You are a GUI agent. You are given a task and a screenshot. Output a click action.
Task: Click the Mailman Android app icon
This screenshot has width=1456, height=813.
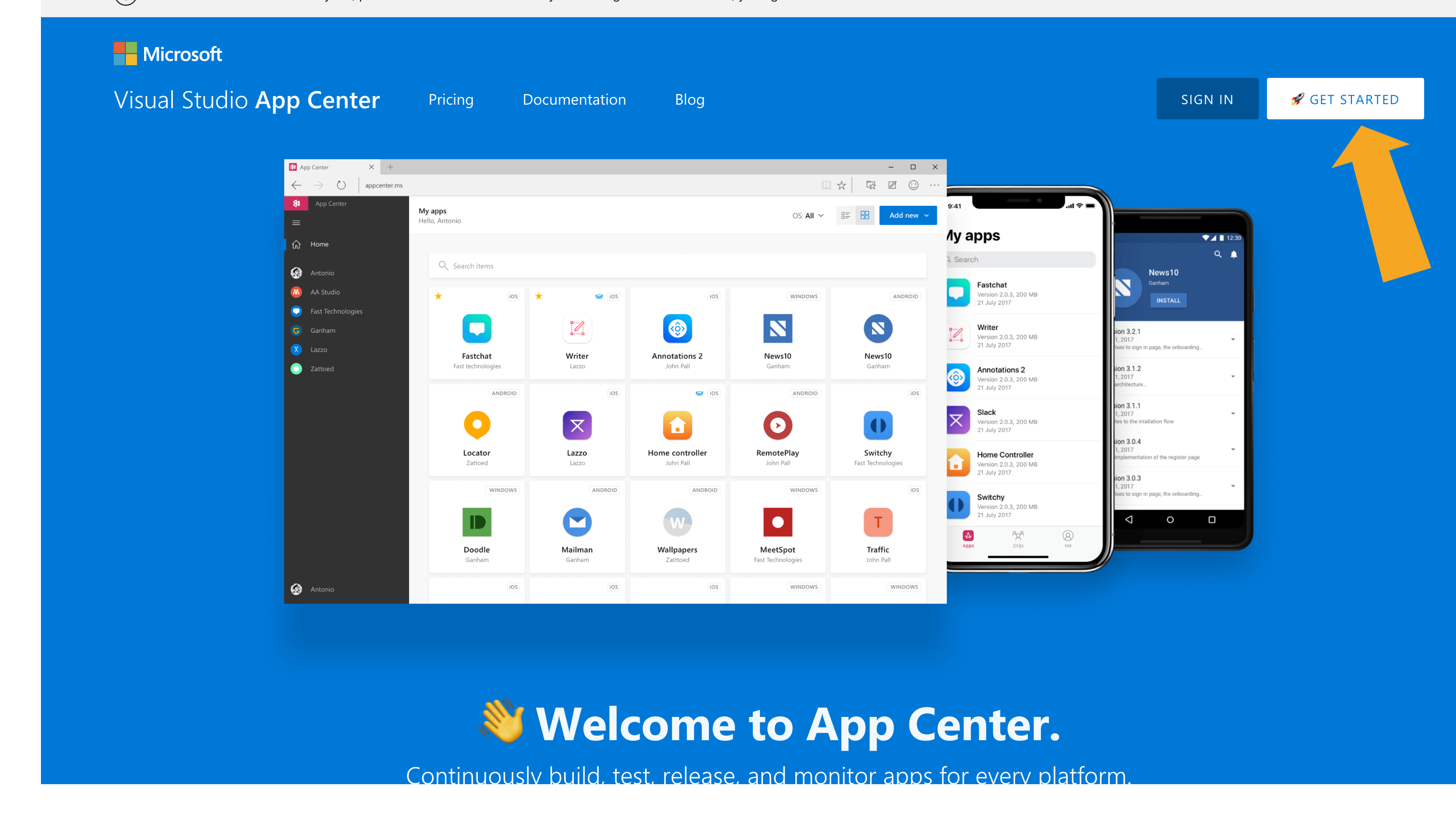pos(576,522)
